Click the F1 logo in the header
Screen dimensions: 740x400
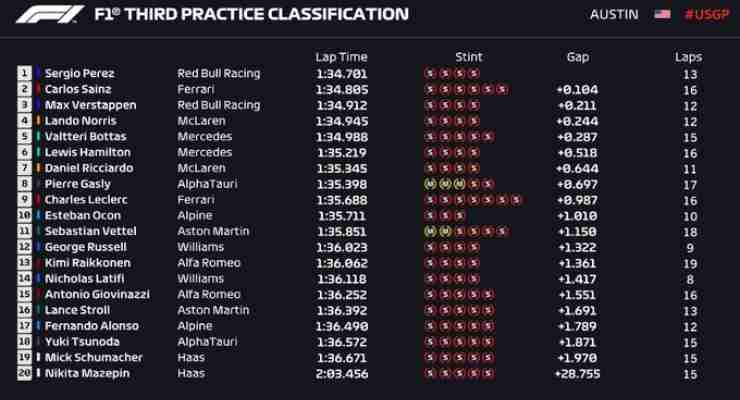coord(50,14)
